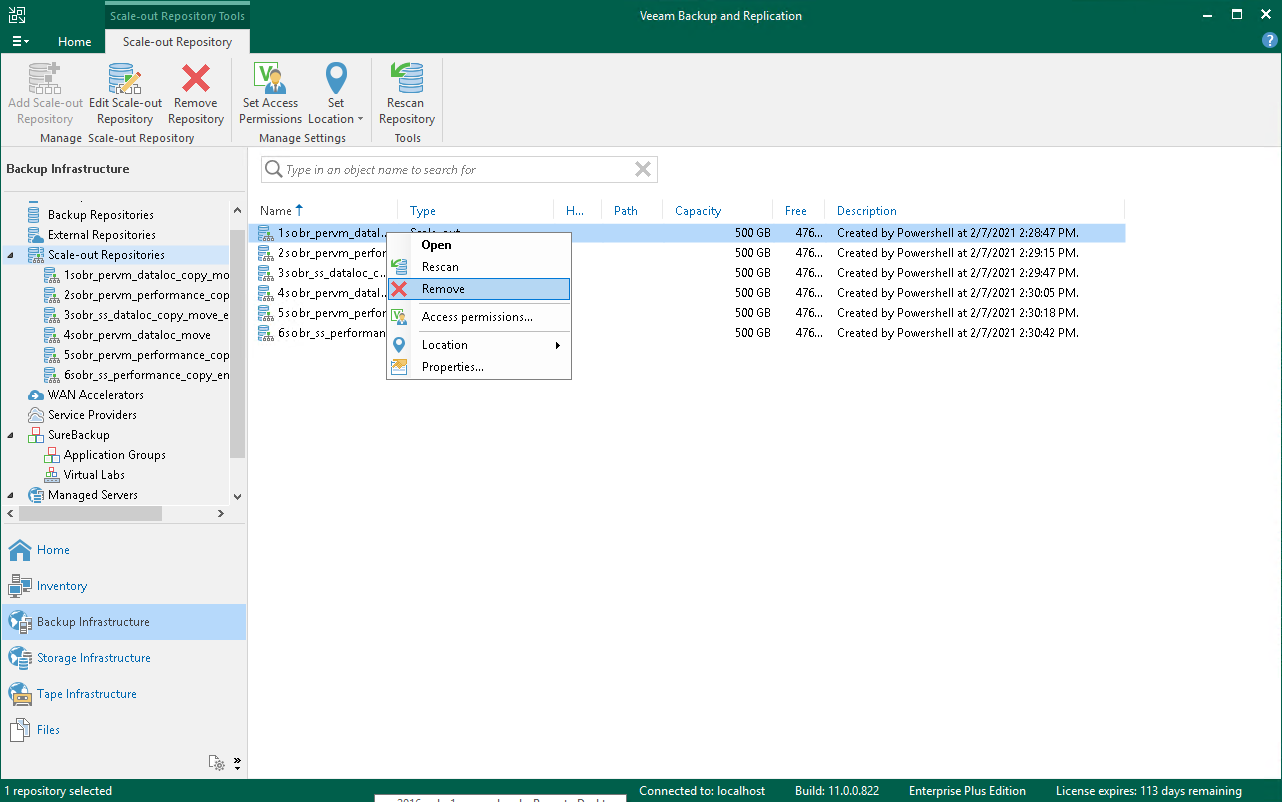Click the main menu hamburger button

pyautogui.click(x=19, y=41)
